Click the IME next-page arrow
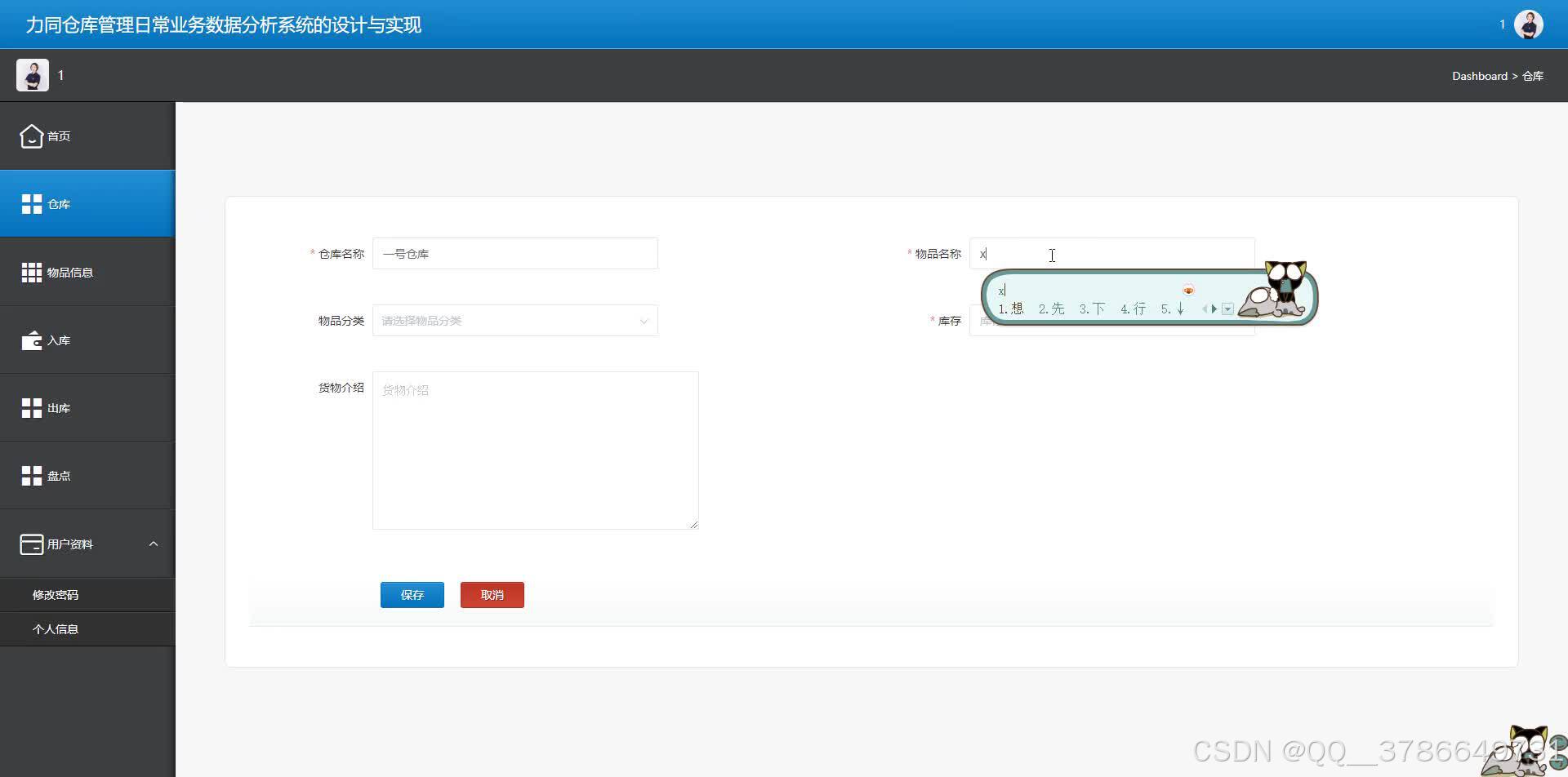The height and width of the screenshot is (777, 1568). [x=1214, y=309]
